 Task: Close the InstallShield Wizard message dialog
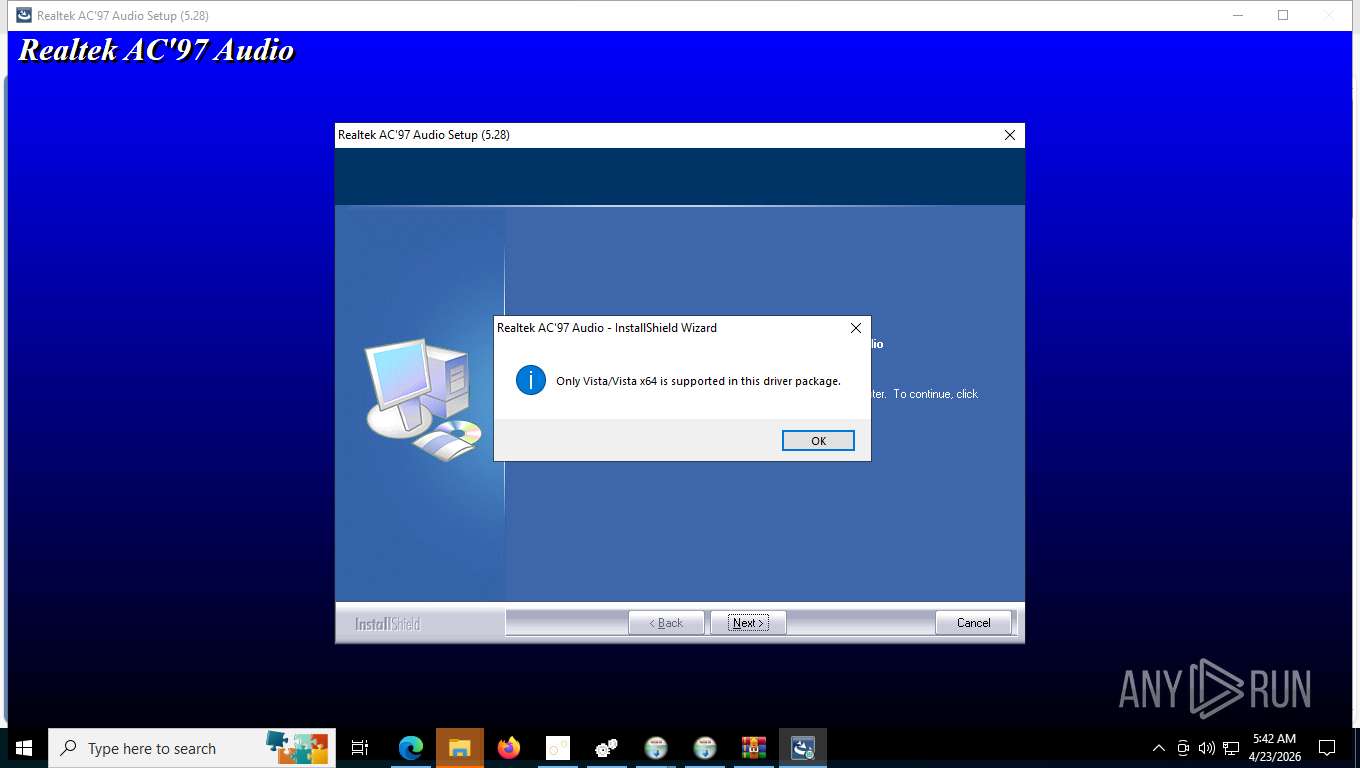tap(855, 328)
